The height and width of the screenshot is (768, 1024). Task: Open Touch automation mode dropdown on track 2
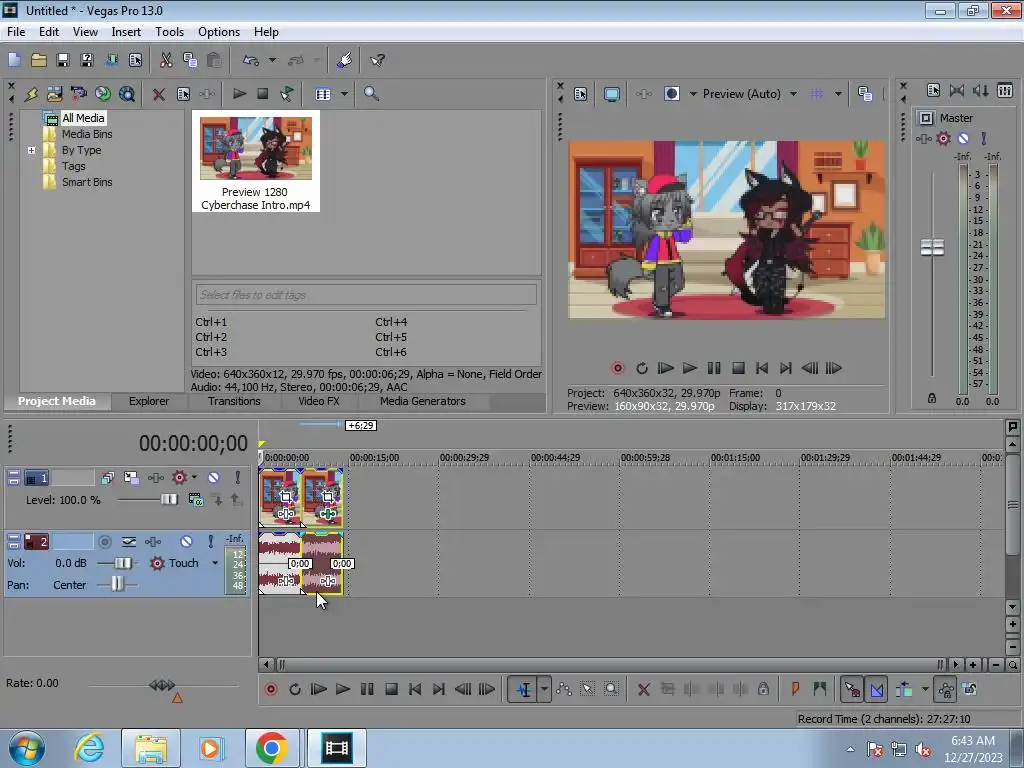[x=215, y=563]
